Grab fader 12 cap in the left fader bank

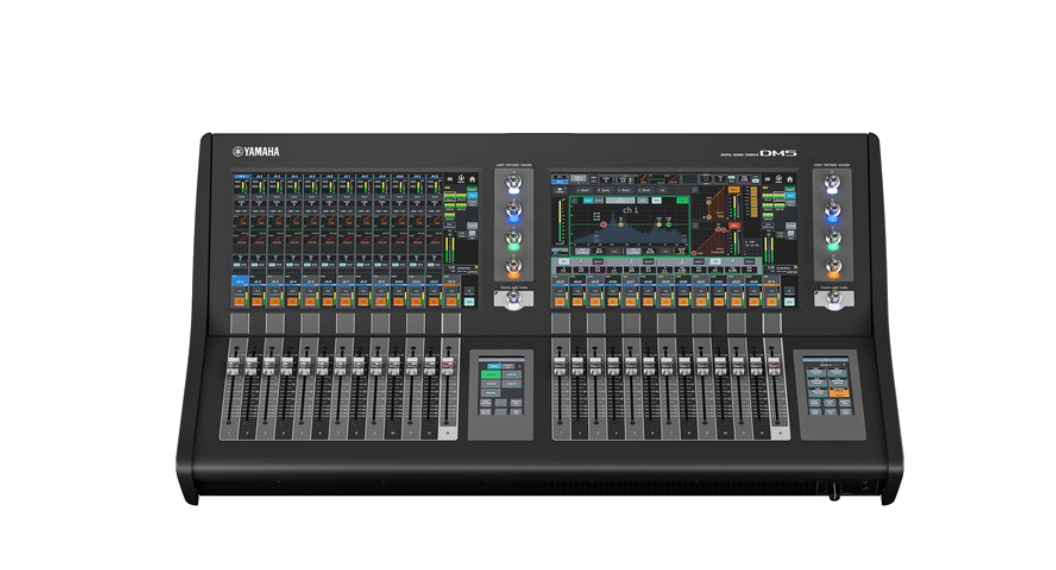click(430, 366)
